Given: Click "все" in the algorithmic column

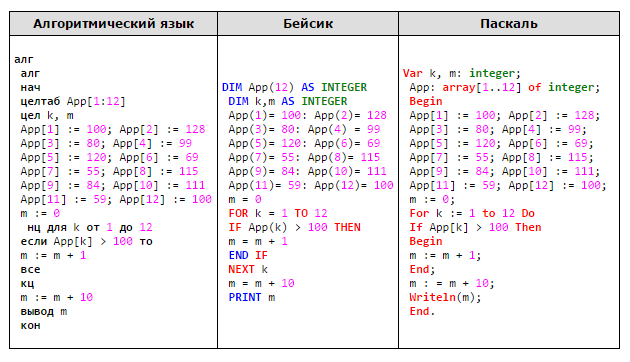Looking at the screenshot, I should tap(31, 270).
